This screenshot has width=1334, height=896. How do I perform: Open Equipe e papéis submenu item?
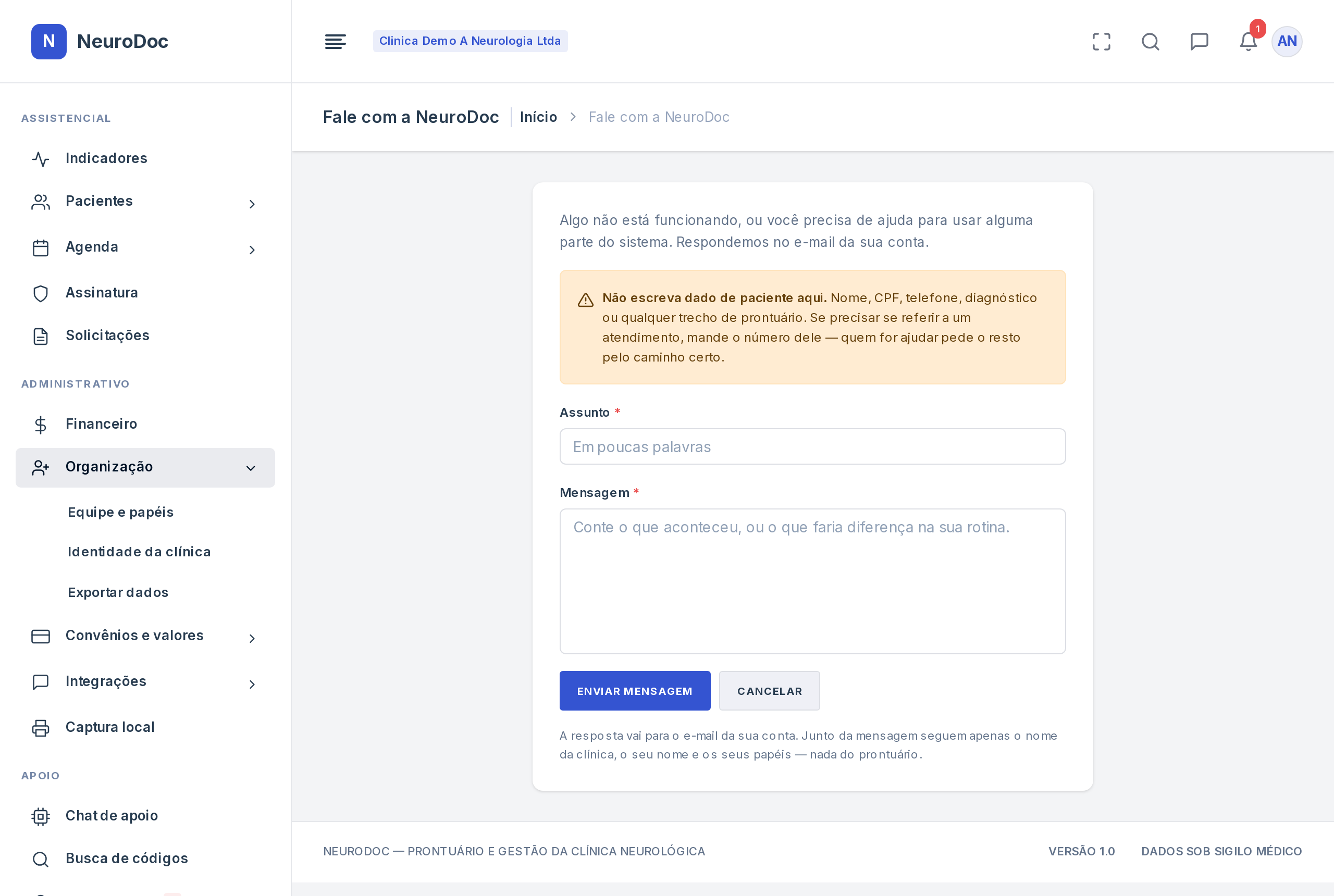coord(120,512)
